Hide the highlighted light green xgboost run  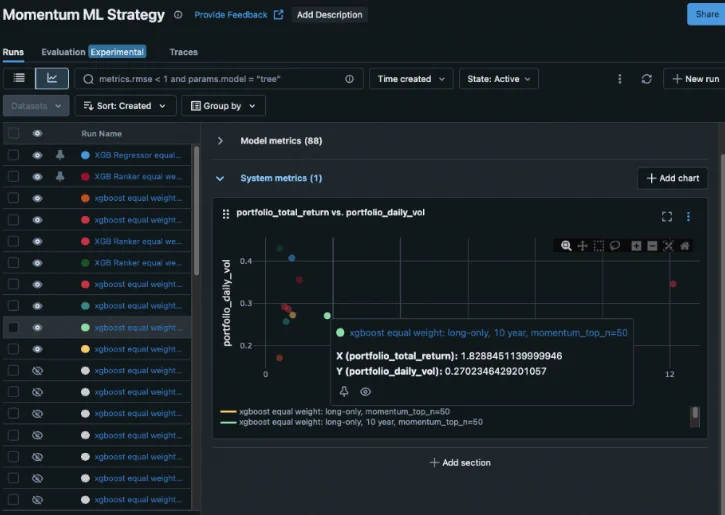point(37,328)
